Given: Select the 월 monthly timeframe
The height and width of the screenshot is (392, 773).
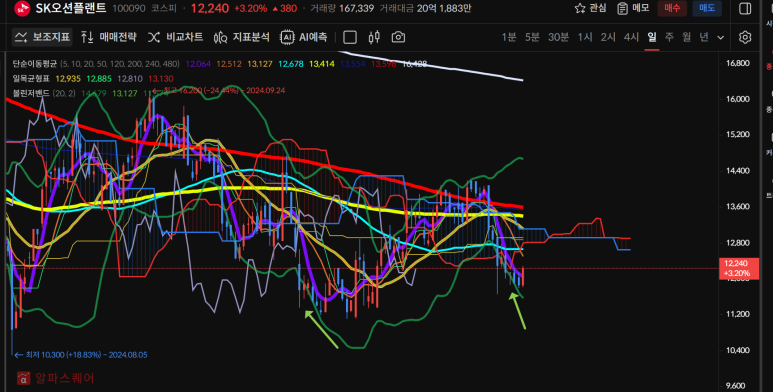Looking at the screenshot, I should pyautogui.click(x=686, y=37).
